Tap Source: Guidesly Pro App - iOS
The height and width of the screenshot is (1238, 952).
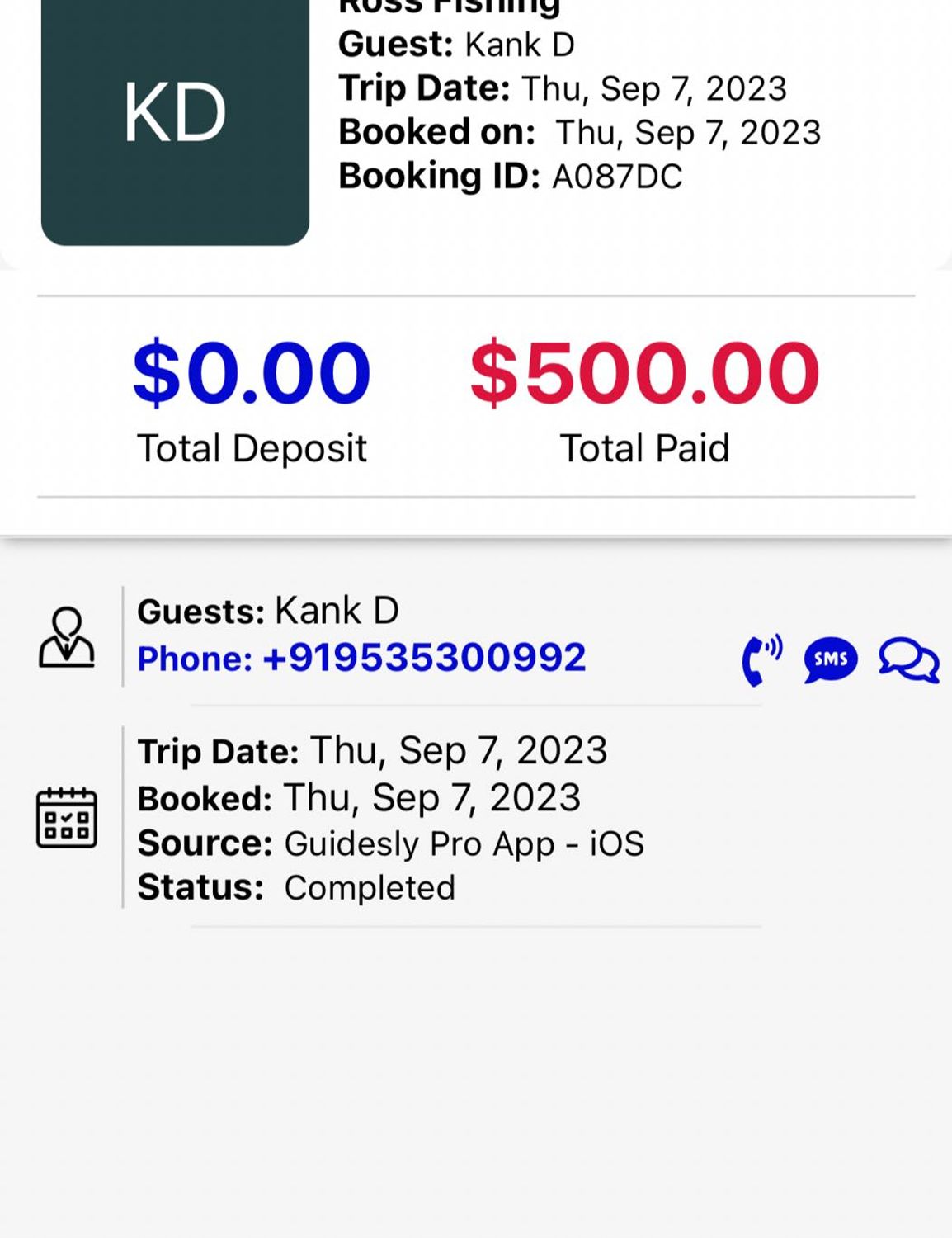coord(390,843)
